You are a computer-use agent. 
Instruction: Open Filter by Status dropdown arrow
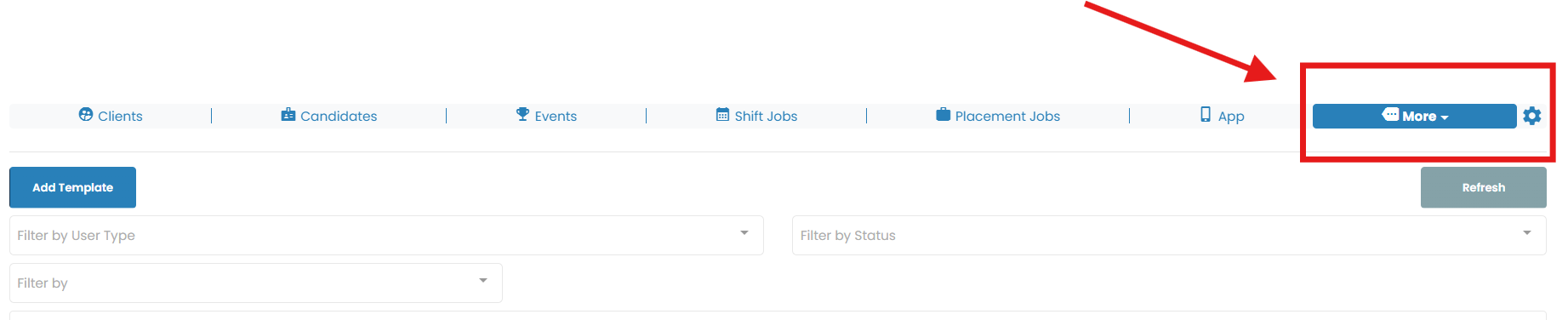[1527, 233]
